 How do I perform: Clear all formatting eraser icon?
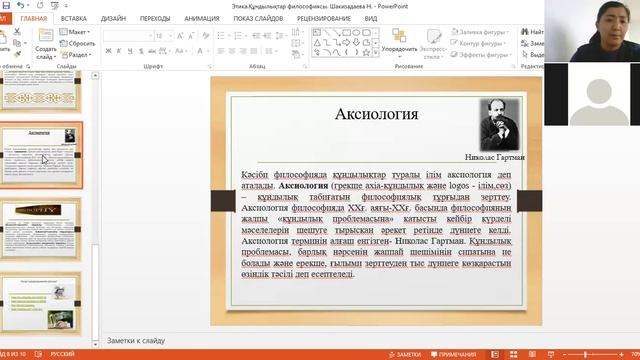206,36
